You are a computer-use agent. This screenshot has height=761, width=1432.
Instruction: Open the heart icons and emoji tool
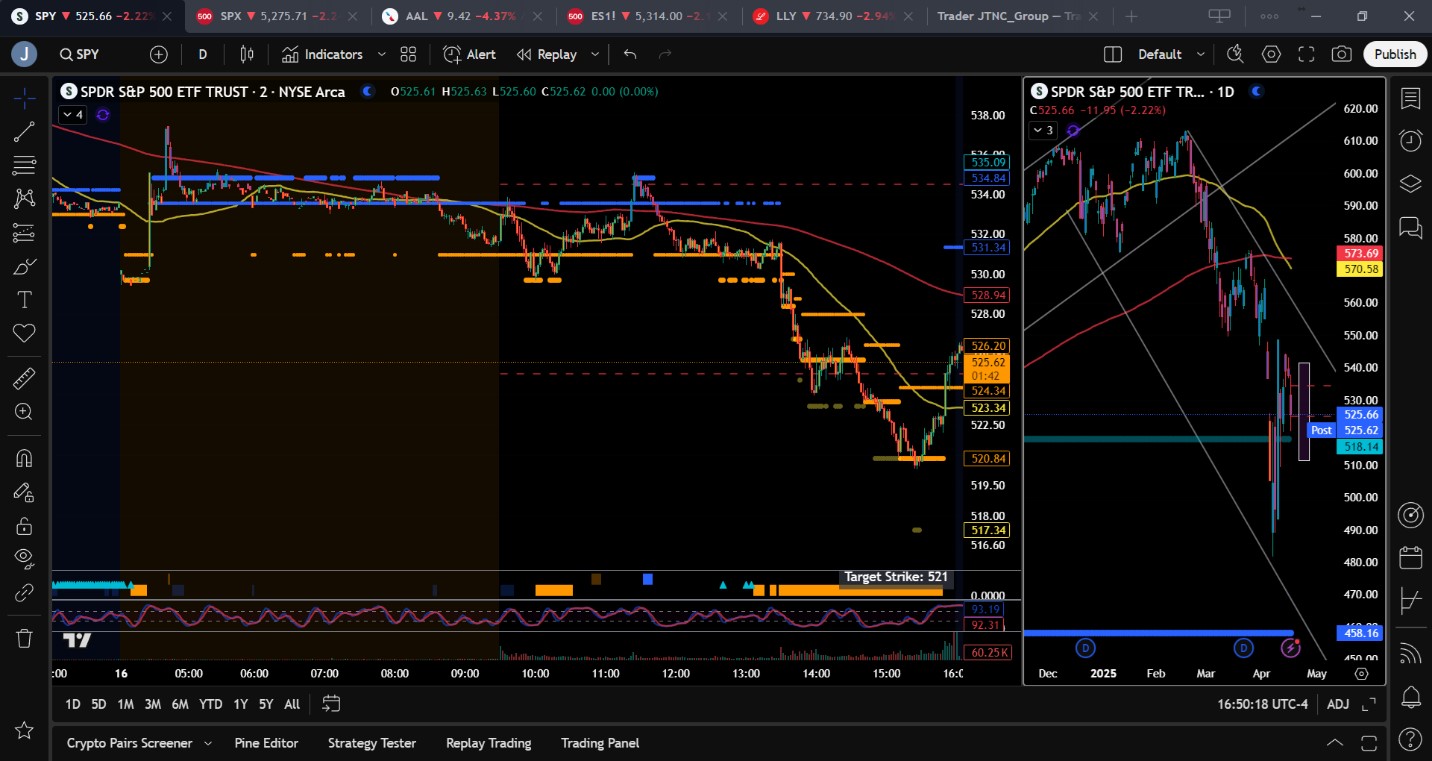coord(25,333)
